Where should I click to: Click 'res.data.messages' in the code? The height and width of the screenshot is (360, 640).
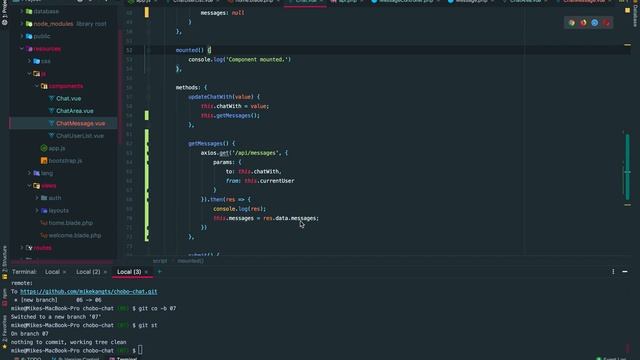[290, 218]
